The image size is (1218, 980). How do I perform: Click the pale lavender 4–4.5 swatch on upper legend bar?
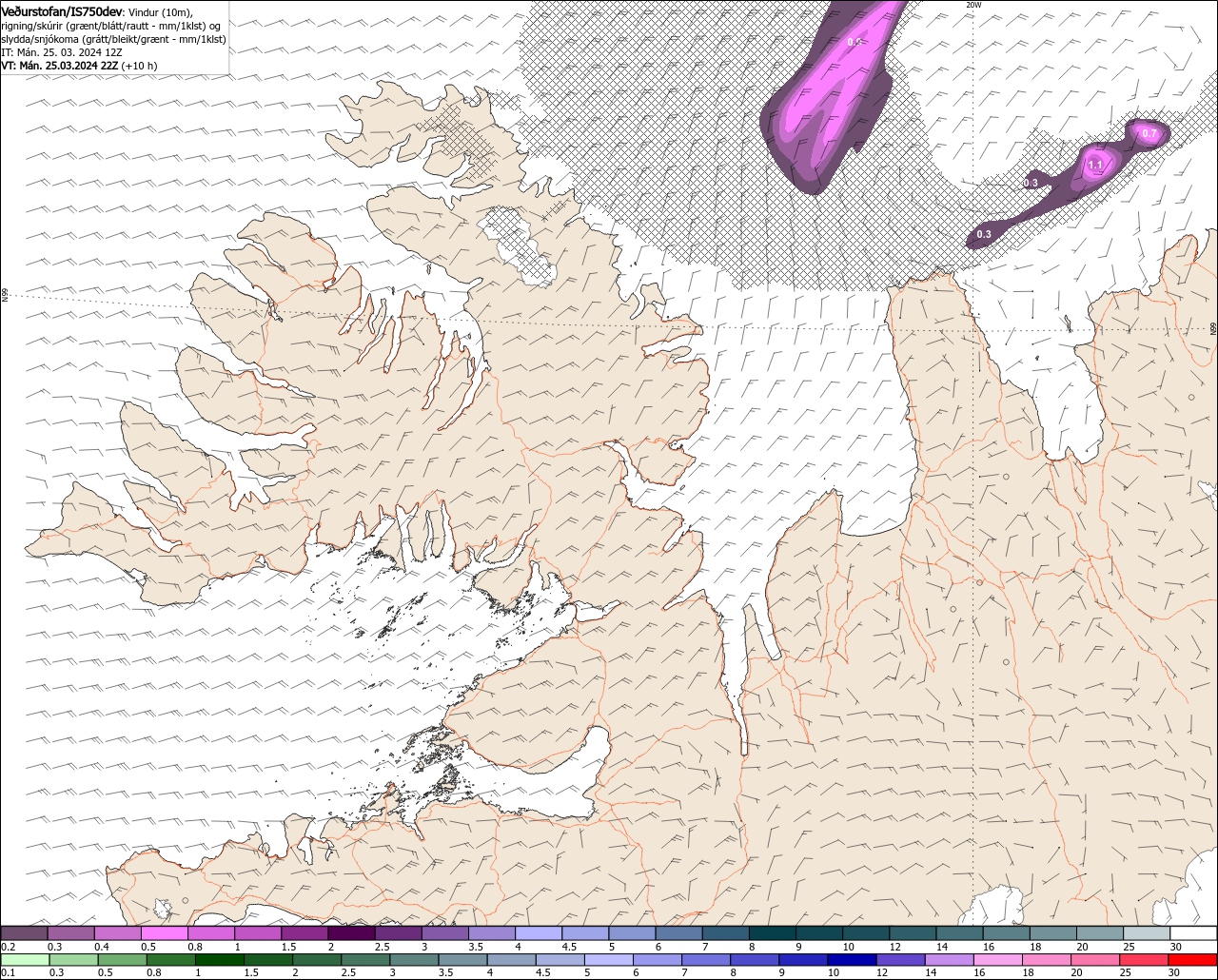click(x=538, y=933)
